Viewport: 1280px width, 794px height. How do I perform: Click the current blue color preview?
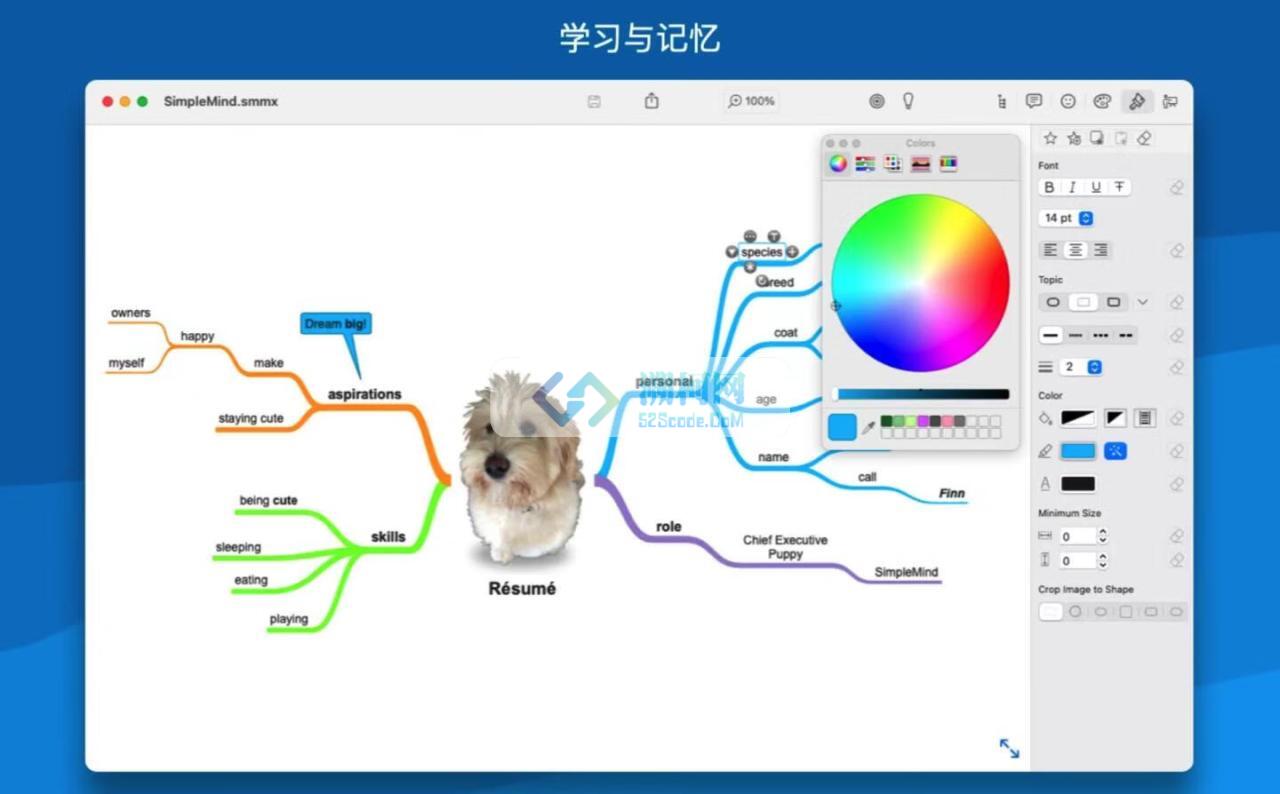(842, 428)
